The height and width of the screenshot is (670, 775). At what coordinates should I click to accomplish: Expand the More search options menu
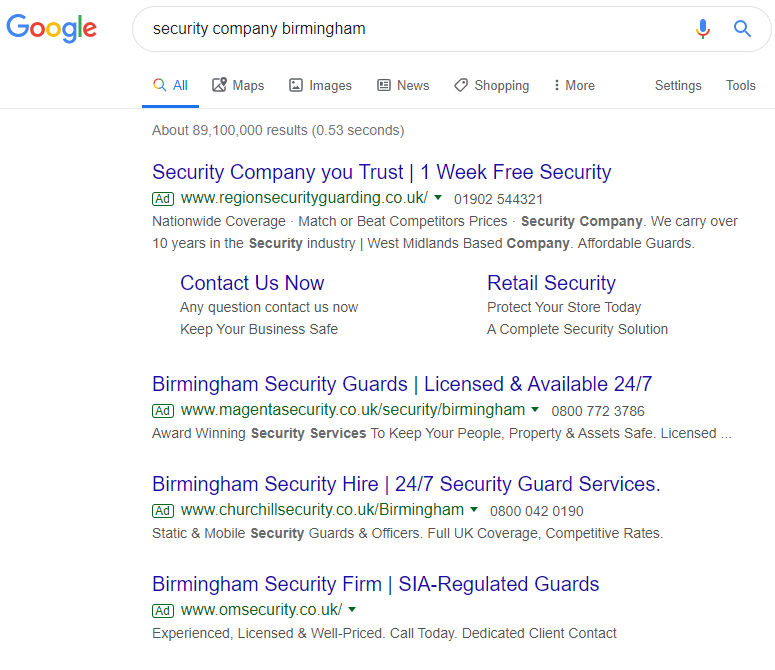[574, 86]
